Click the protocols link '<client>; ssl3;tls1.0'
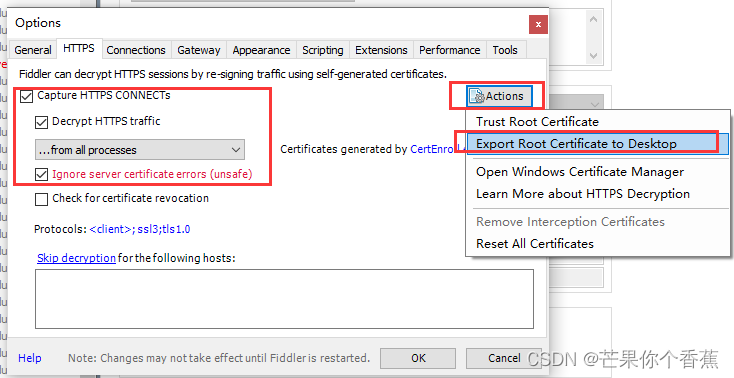This screenshot has height=378, width=734. pos(139,229)
